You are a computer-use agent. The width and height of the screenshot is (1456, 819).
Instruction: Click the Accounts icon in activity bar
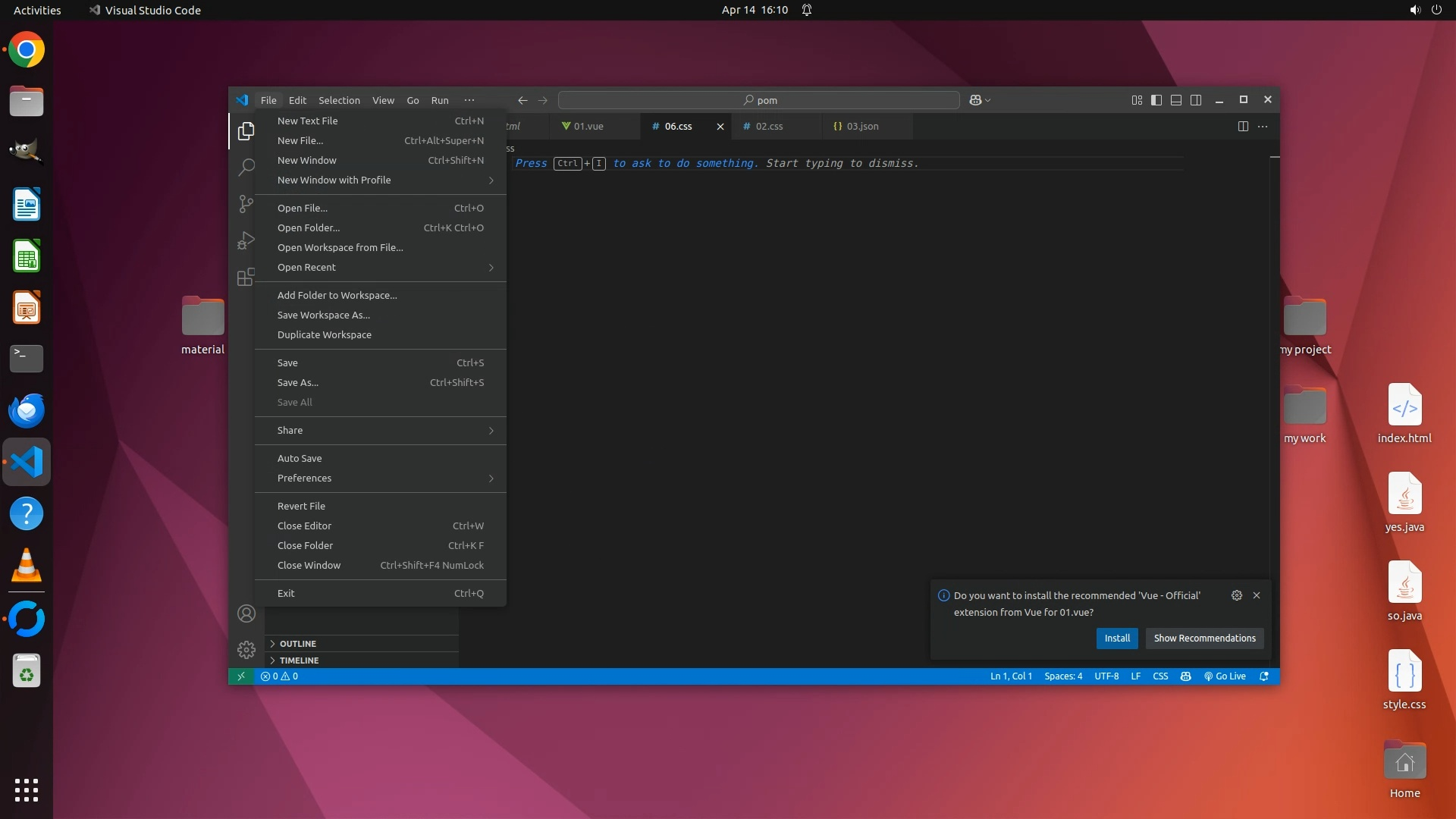click(x=246, y=613)
